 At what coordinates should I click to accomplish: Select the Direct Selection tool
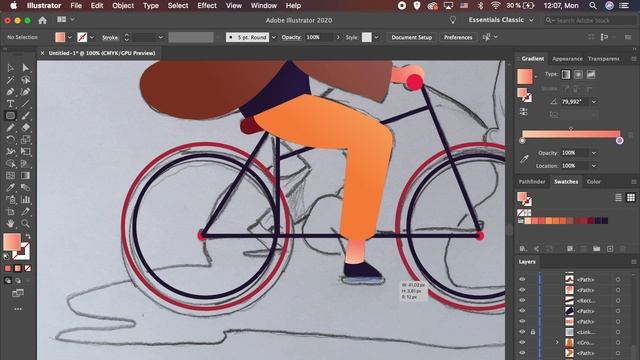pos(25,68)
